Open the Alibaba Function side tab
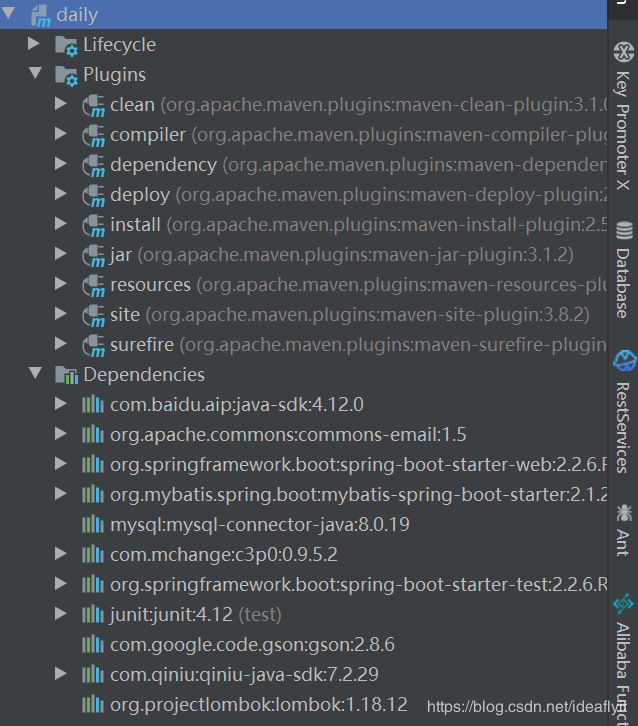The image size is (638, 726). pos(623,660)
